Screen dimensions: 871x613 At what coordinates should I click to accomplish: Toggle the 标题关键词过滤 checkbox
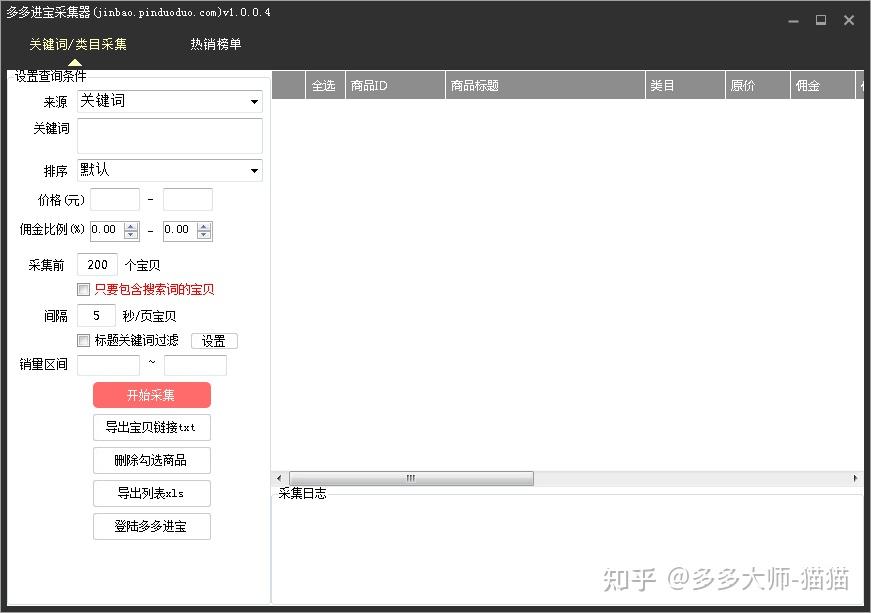(x=84, y=340)
